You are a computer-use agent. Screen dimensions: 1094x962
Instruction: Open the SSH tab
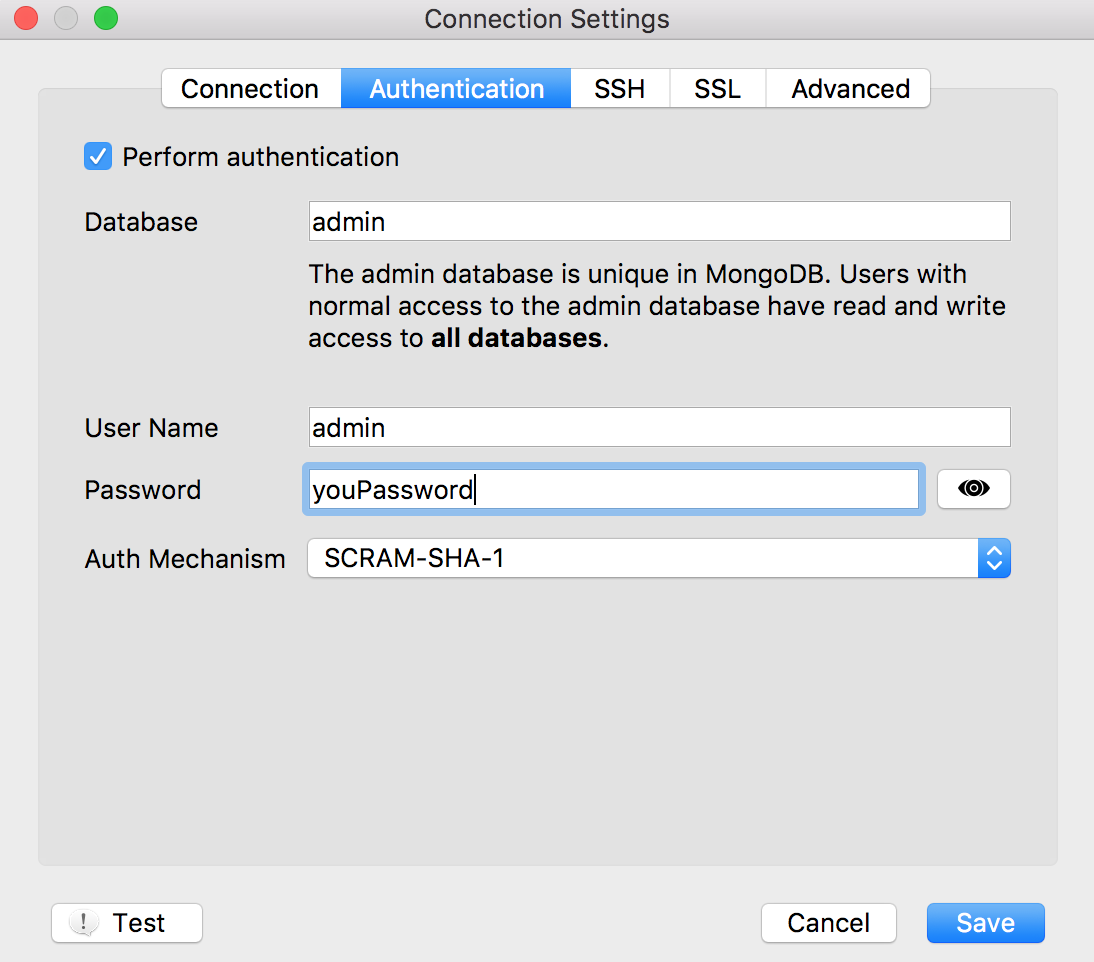point(619,88)
